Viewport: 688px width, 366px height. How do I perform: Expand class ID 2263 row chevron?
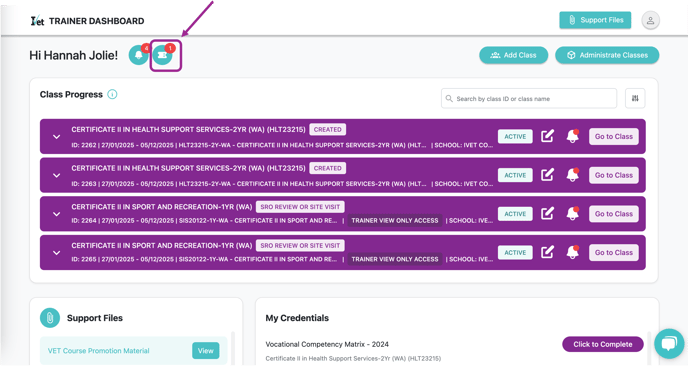57,175
